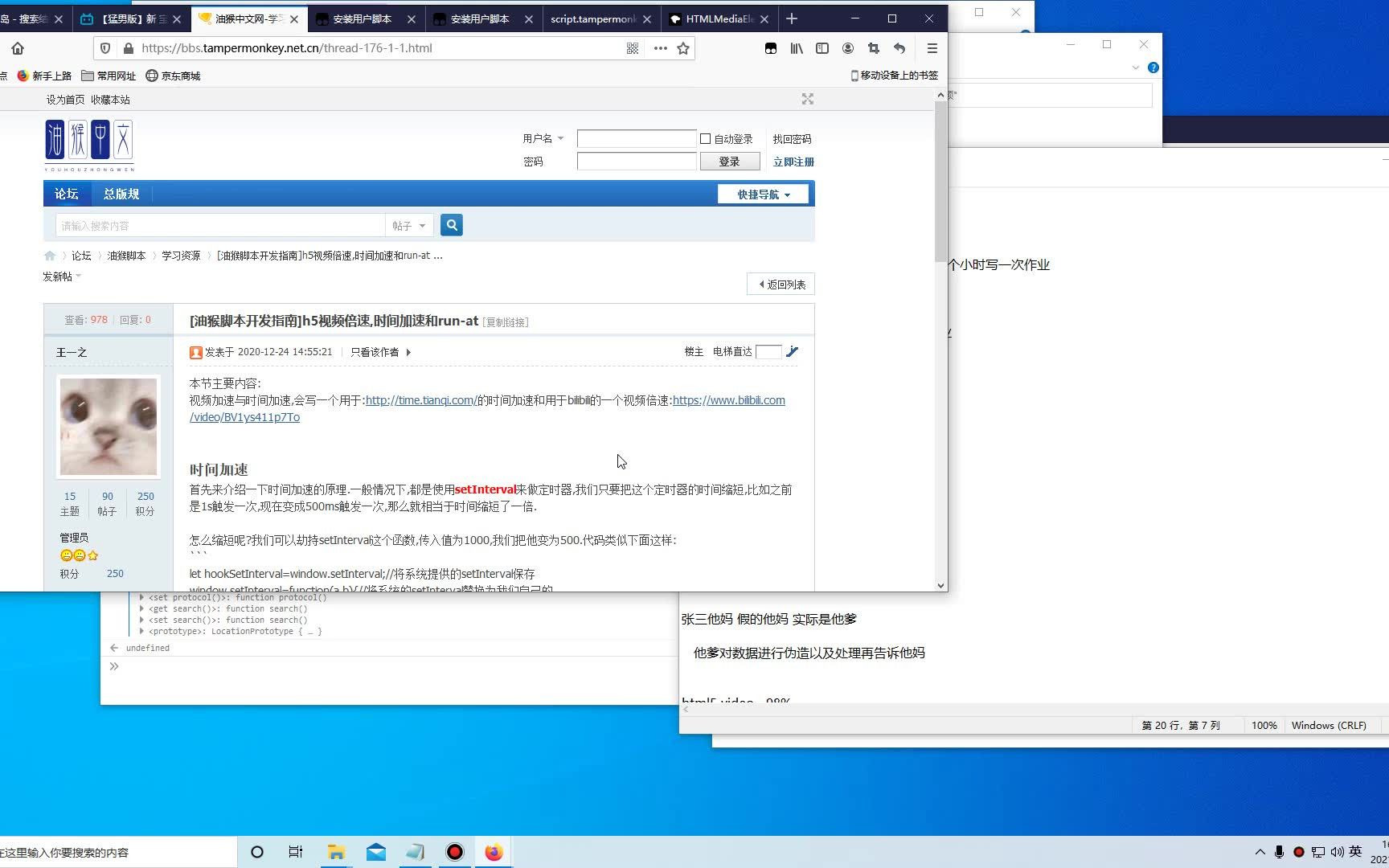Open the 油猴中文 site logo
The height and width of the screenshot is (868, 1389).
(x=89, y=145)
